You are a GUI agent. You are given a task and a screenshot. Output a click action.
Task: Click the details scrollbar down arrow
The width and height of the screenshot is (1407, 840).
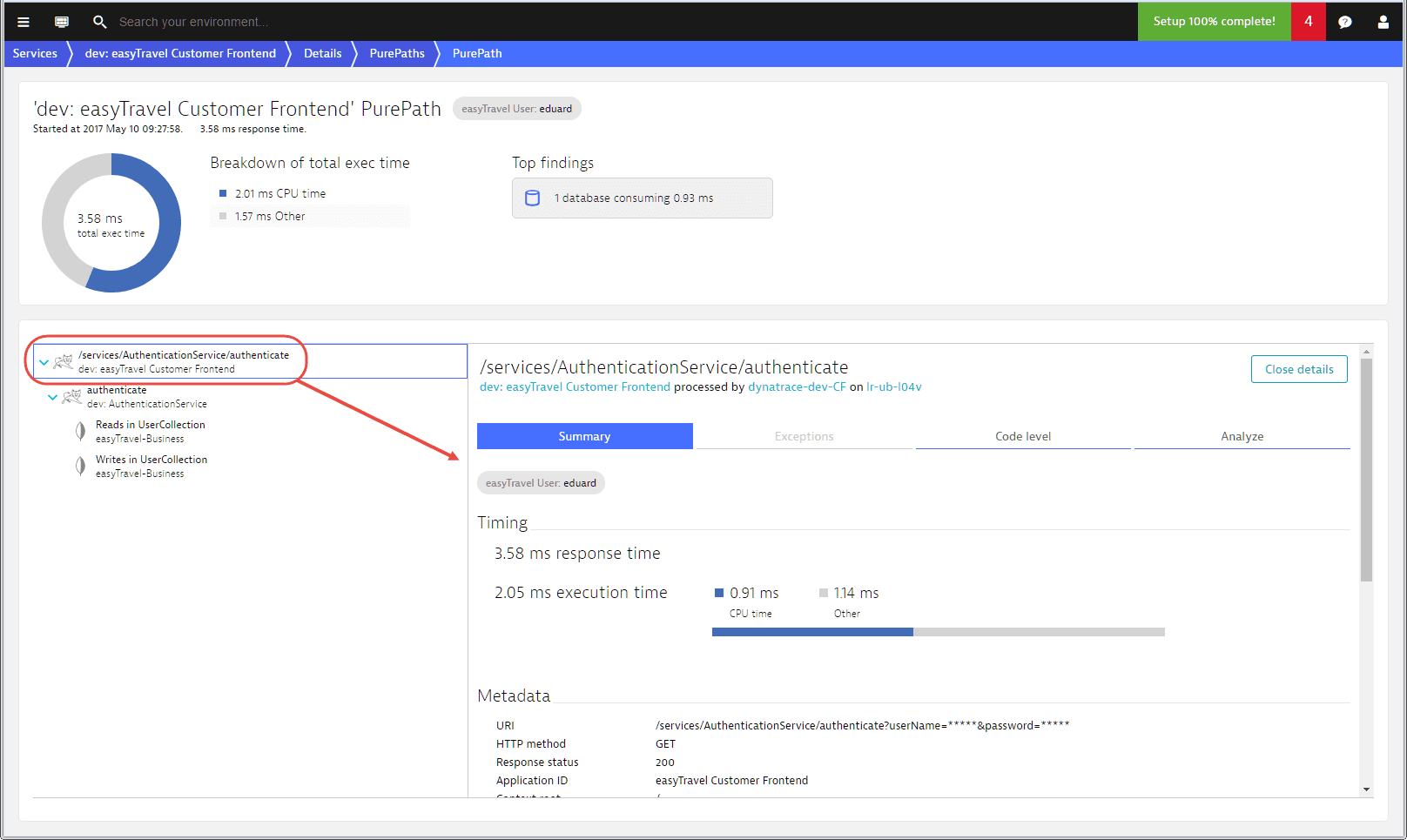[1366, 790]
